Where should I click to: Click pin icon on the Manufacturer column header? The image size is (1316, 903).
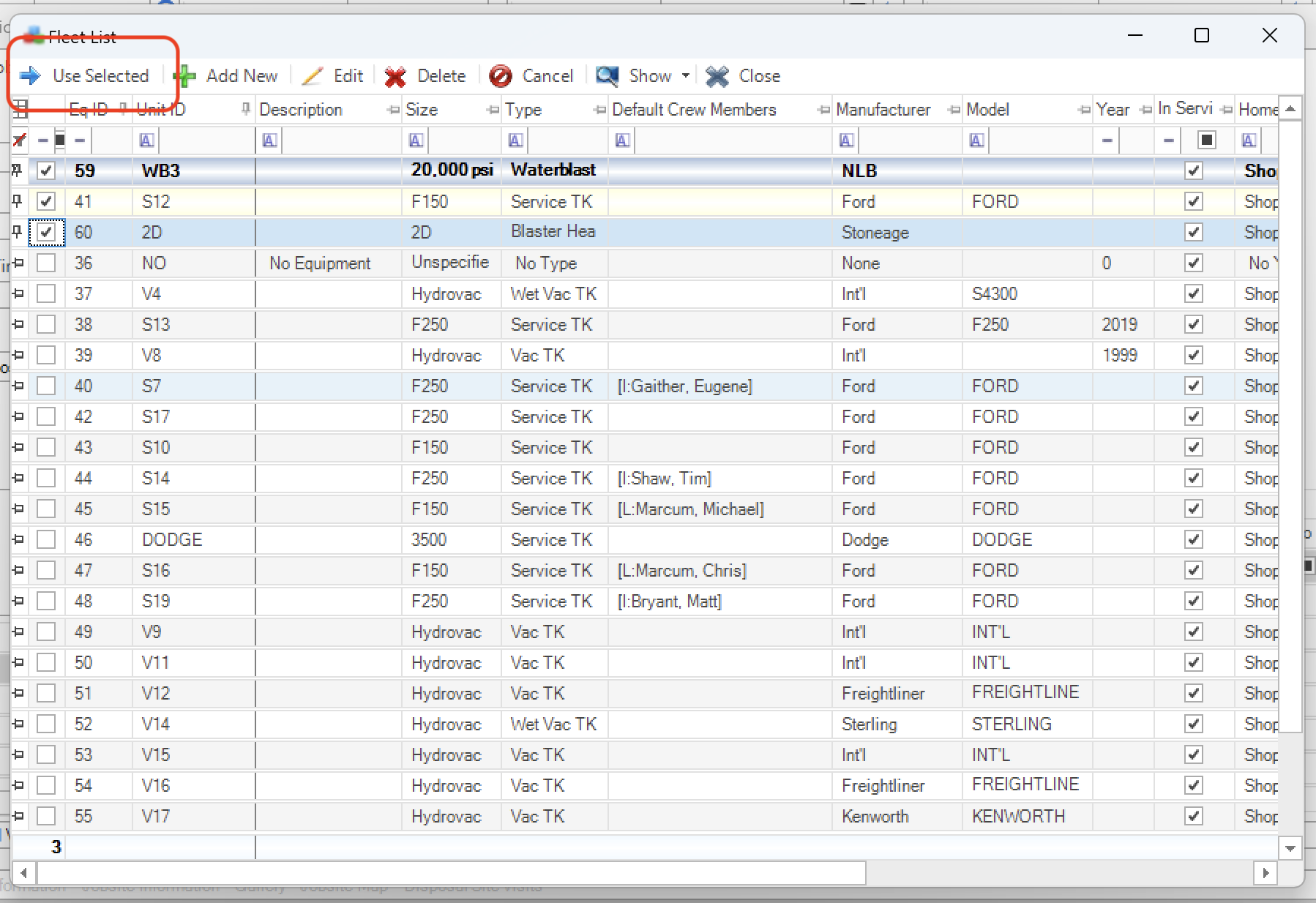[954, 110]
